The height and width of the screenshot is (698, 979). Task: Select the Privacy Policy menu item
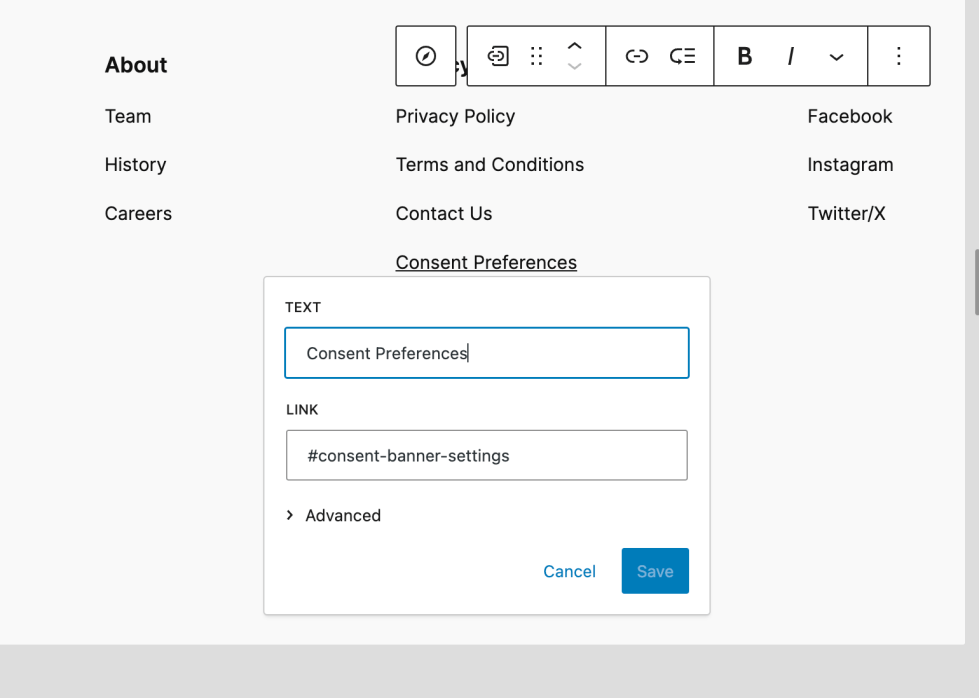click(455, 116)
